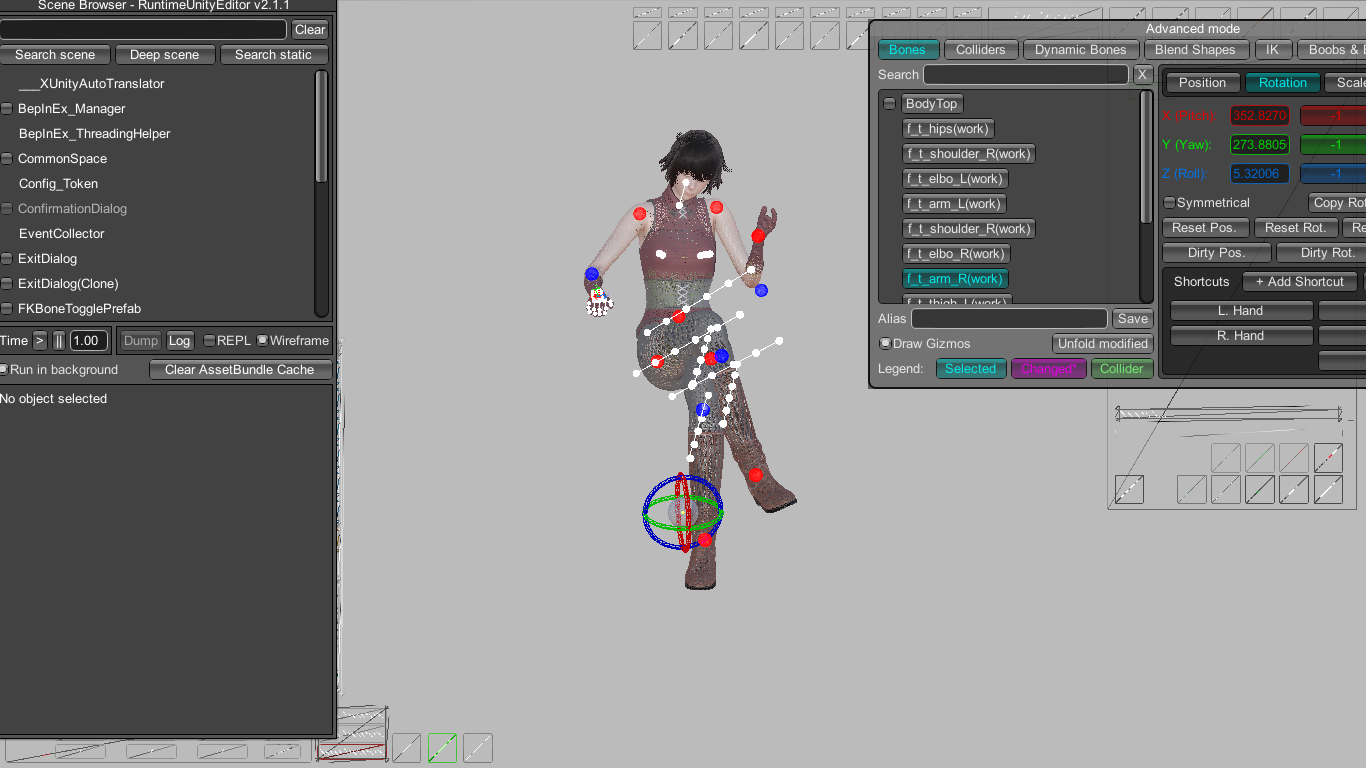The width and height of the screenshot is (1366, 768).
Task: Enable Symmetrical bone editing
Action: pos(1169,203)
